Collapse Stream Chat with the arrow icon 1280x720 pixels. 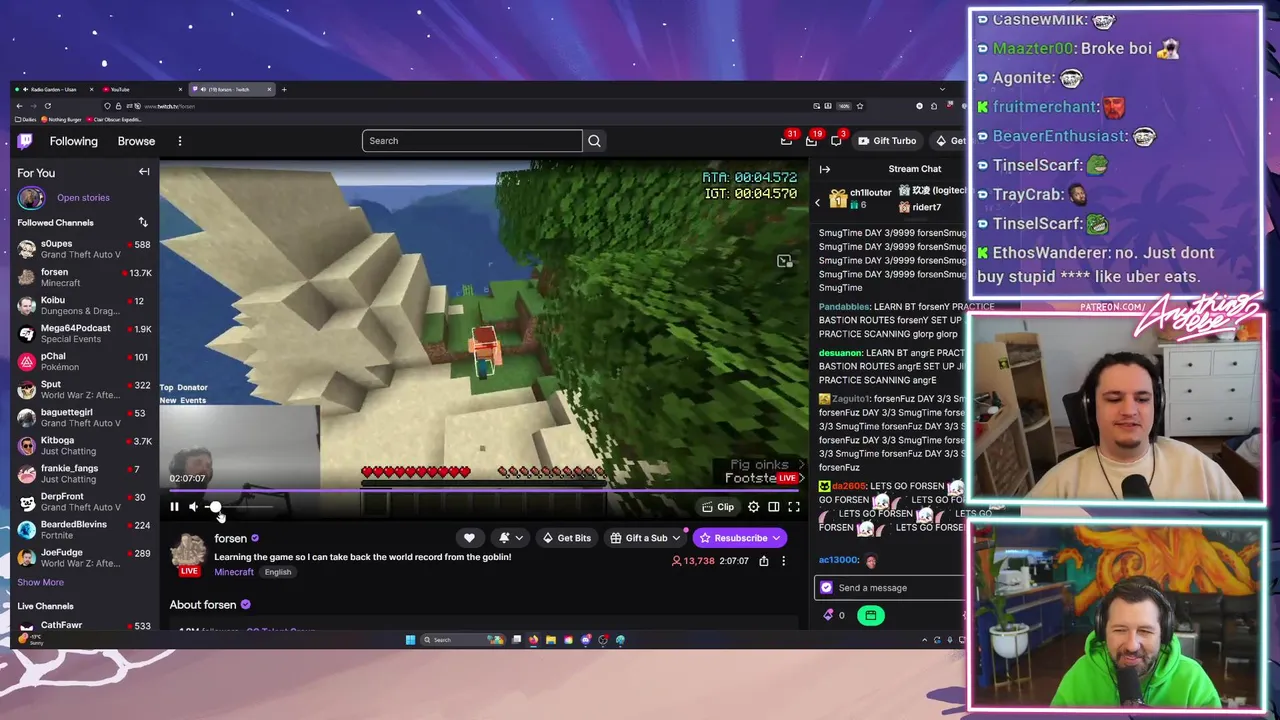click(825, 169)
